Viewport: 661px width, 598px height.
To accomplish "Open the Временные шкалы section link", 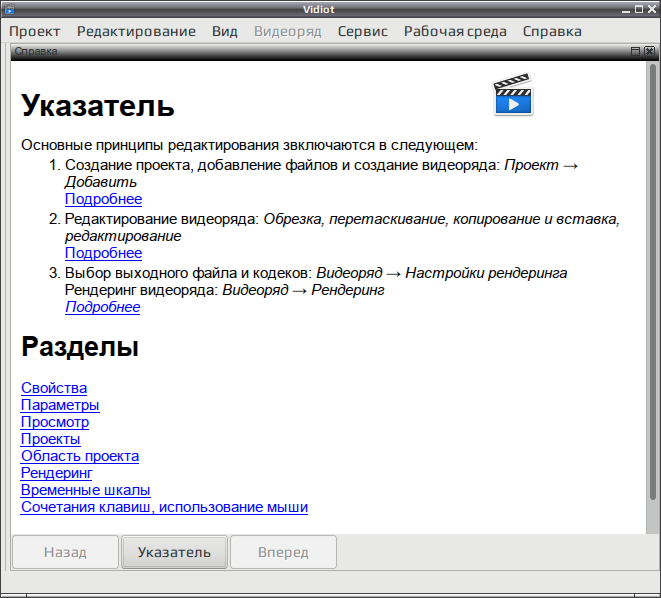I will click(86, 490).
